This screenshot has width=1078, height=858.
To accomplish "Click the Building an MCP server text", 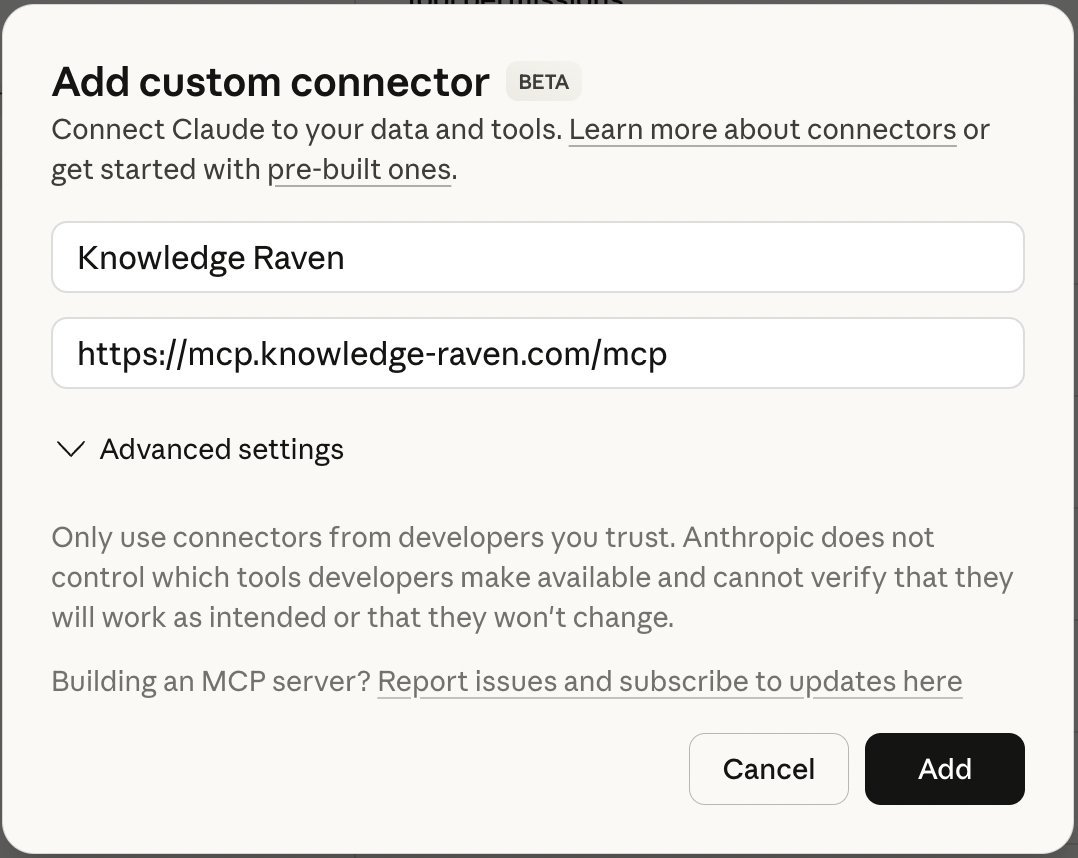I will pos(210,681).
